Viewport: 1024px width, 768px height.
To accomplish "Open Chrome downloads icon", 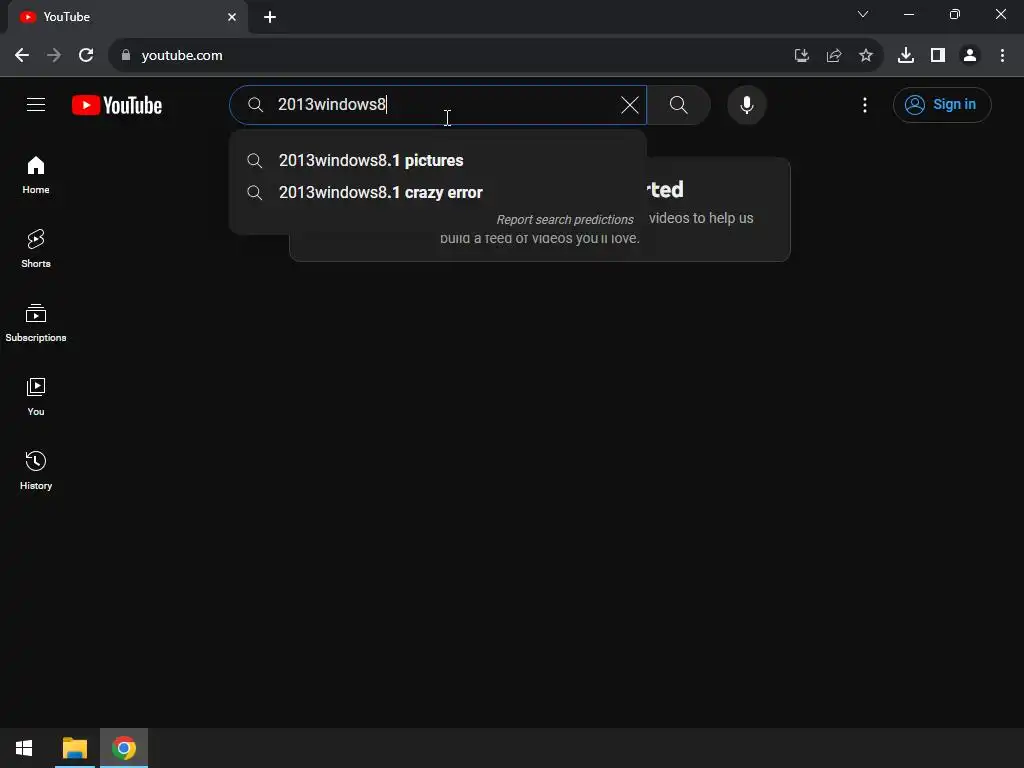I will 906,56.
